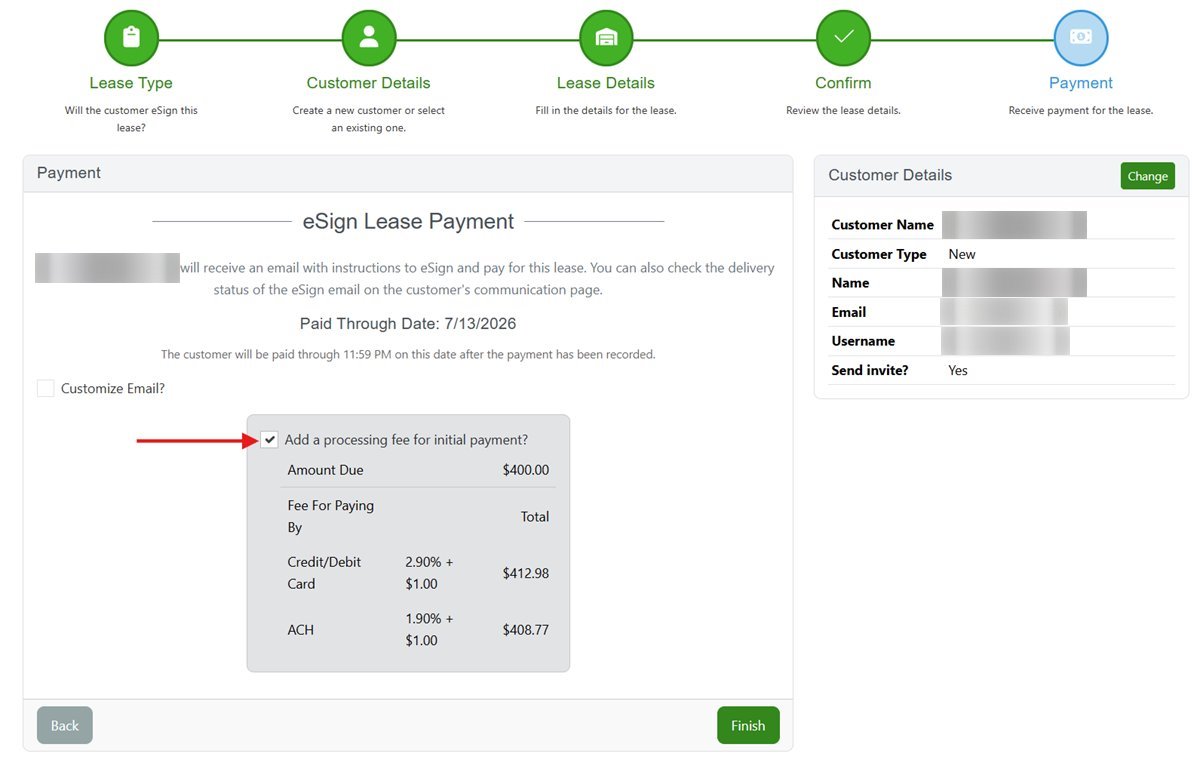Screen dimensions: 1200x775
Task: Enable the Customize Email checkbox
Action: [46, 388]
